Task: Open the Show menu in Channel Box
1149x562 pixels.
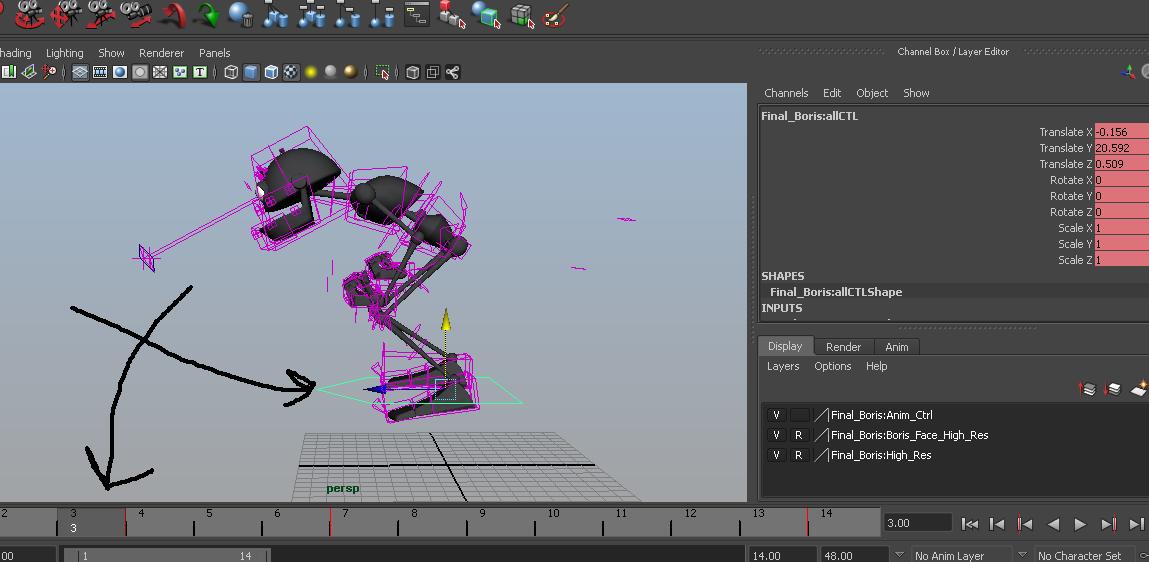Action: (x=916, y=93)
